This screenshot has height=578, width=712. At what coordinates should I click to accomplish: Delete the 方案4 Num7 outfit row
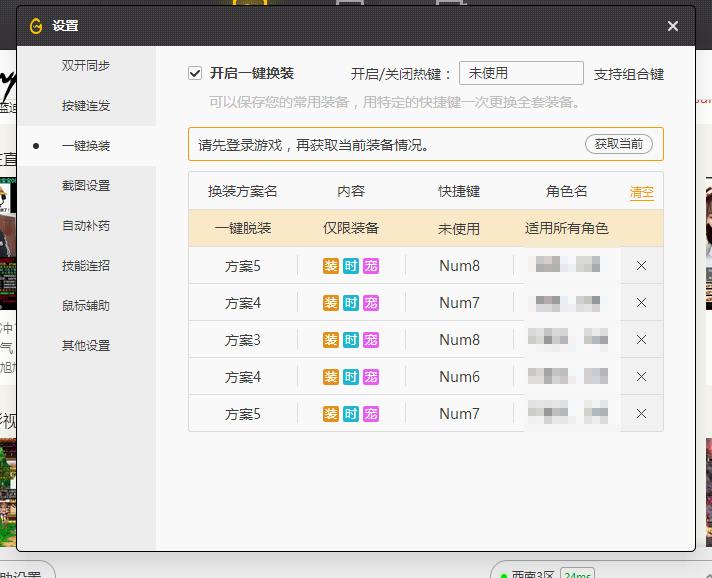[641, 303]
